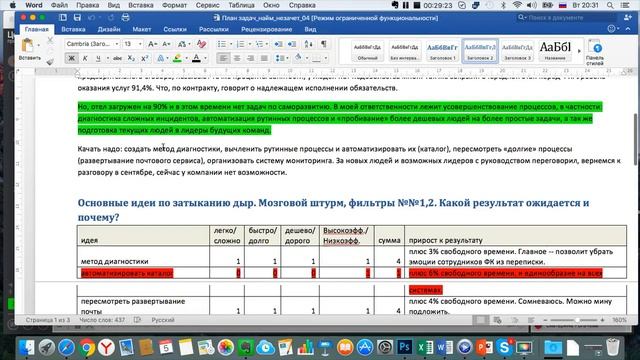This screenshot has height=360, width=640.
Task: Click the Print icon in title bar
Action: (x=125, y=18)
